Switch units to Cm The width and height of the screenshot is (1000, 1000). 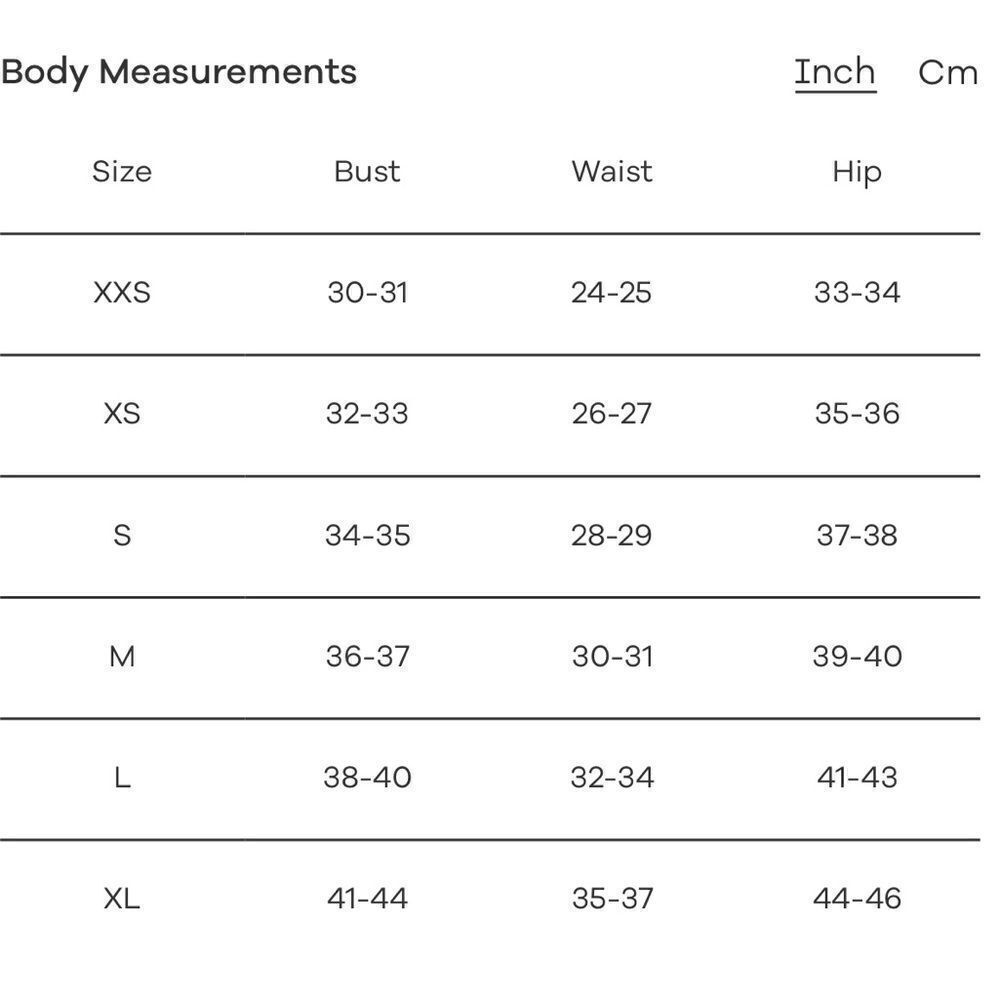(948, 73)
